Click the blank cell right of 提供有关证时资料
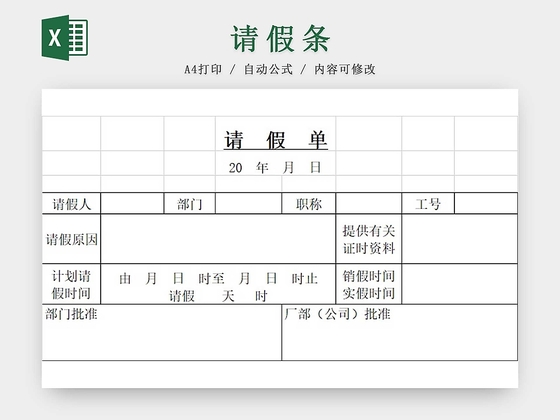This screenshot has width=560, height=420. (x=460, y=239)
